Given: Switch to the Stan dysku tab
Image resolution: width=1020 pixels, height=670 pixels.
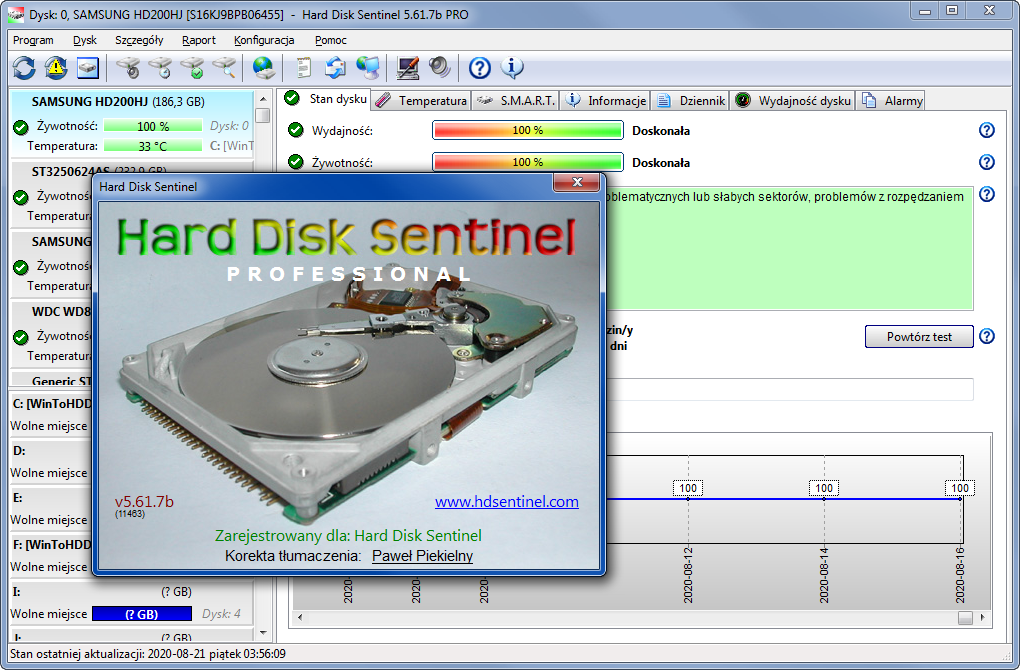Looking at the screenshot, I should point(325,99).
